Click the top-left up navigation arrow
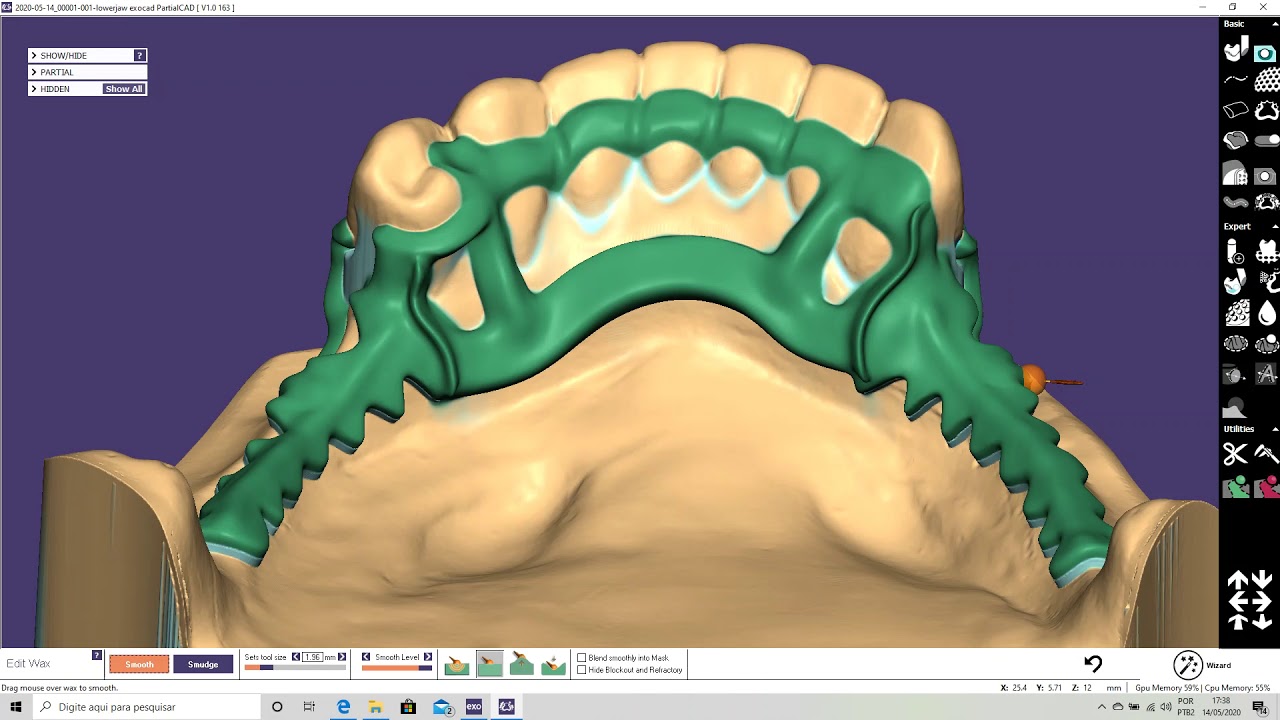 pos(1238,580)
